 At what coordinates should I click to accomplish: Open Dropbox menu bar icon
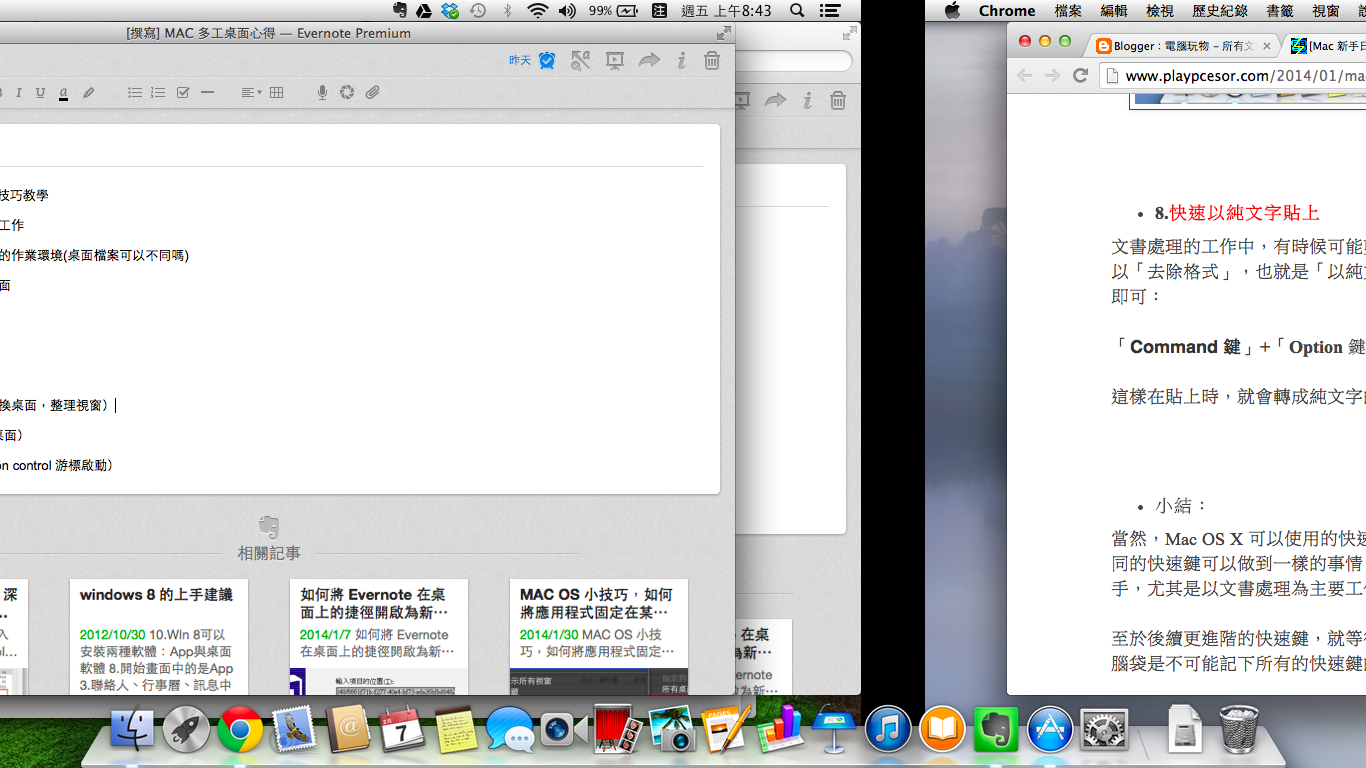click(x=451, y=11)
